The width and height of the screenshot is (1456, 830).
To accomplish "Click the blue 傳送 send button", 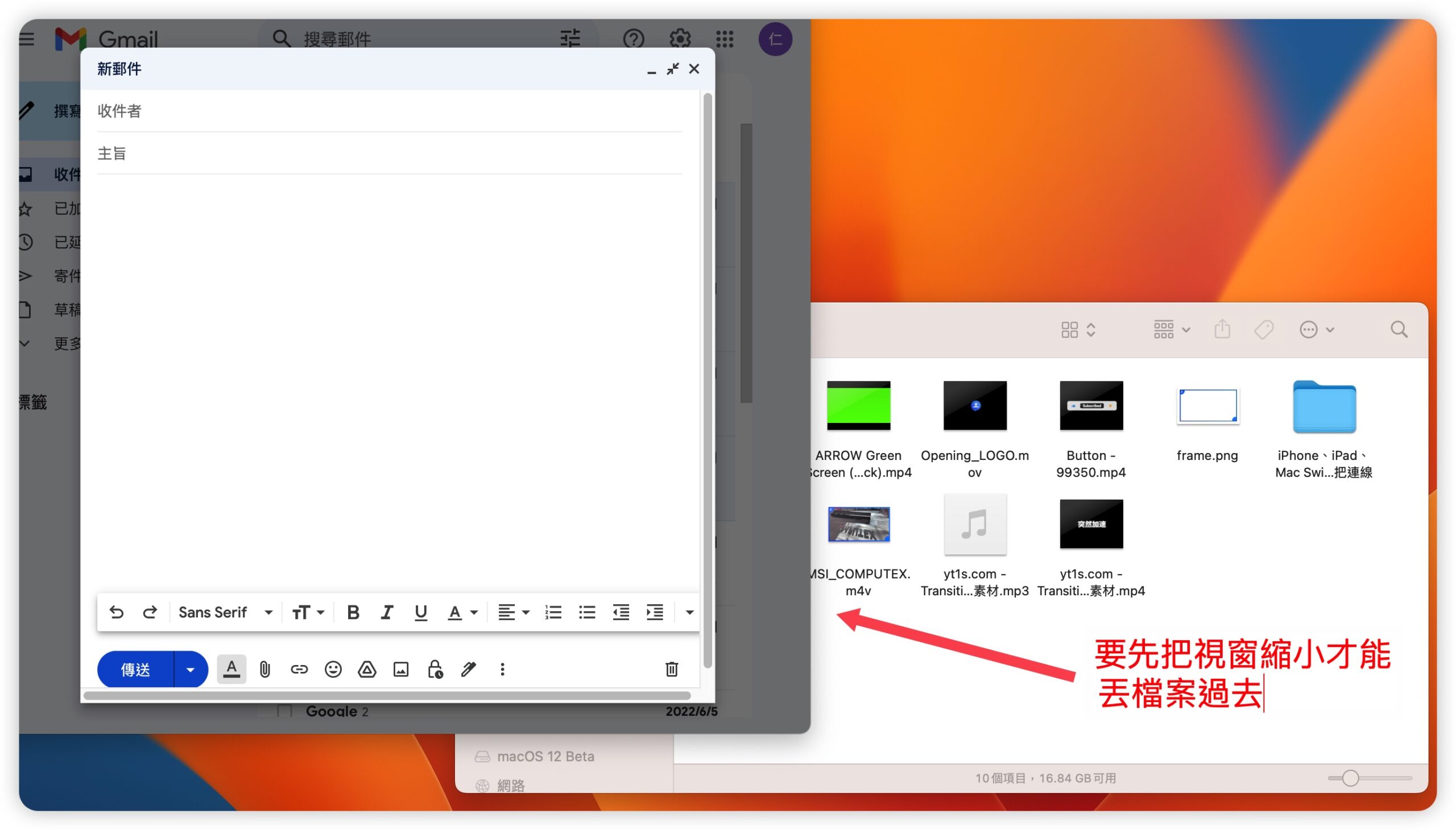I will (x=136, y=669).
